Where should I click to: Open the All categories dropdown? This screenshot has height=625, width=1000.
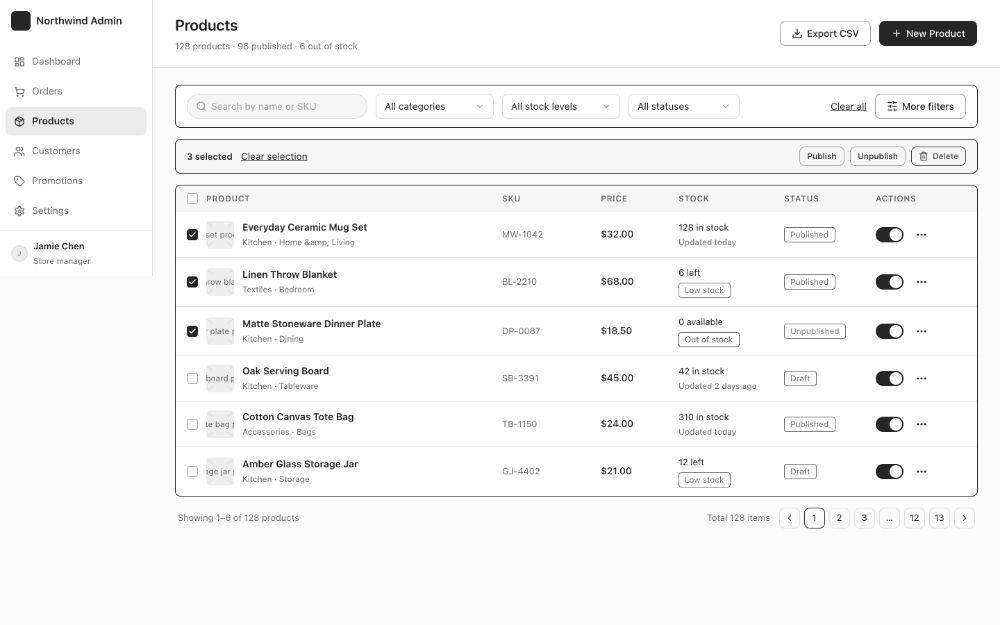[434, 107]
